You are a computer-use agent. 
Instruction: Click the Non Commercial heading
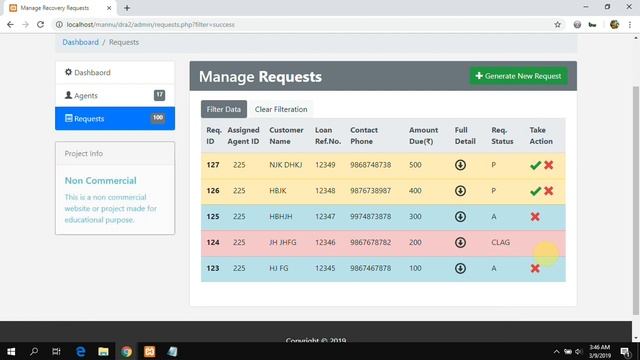[100, 180]
